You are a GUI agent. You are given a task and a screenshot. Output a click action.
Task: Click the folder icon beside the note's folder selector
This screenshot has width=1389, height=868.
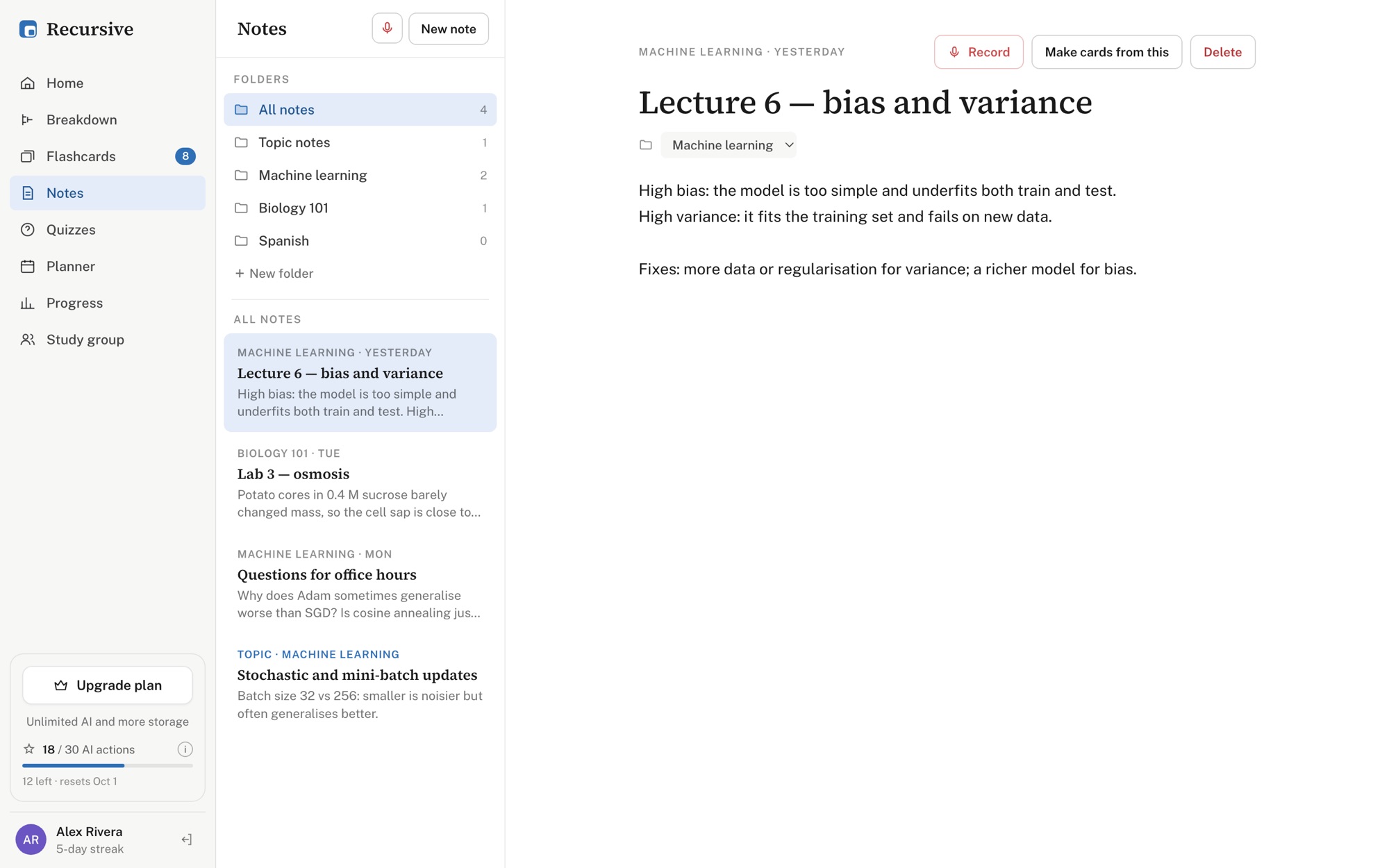click(646, 145)
